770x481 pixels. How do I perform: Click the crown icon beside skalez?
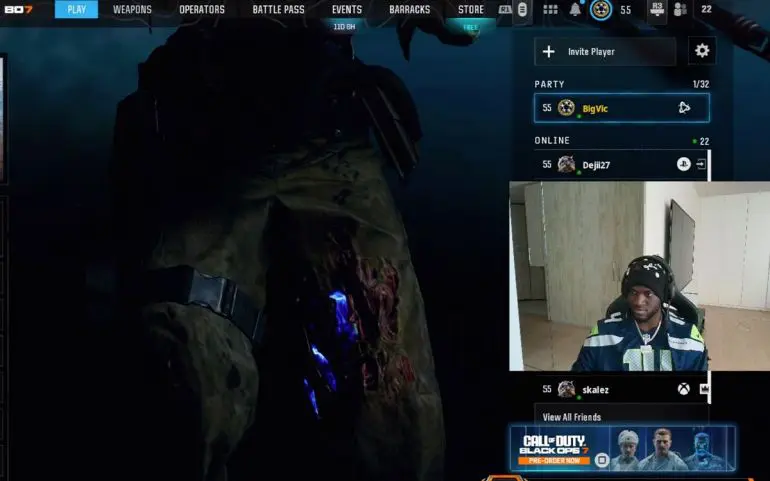pos(703,389)
